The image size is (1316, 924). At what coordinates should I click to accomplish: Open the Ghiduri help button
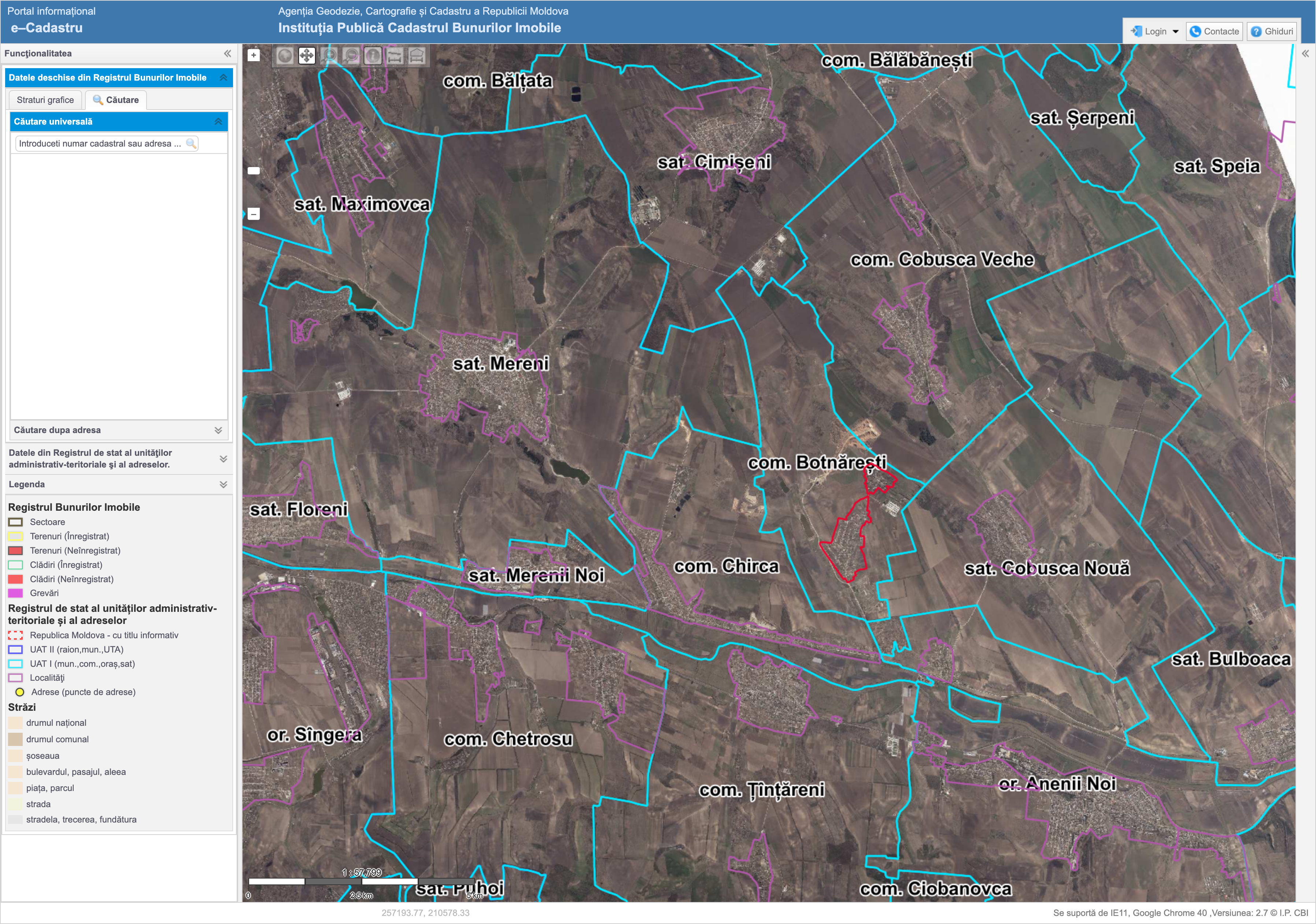tap(1271, 32)
